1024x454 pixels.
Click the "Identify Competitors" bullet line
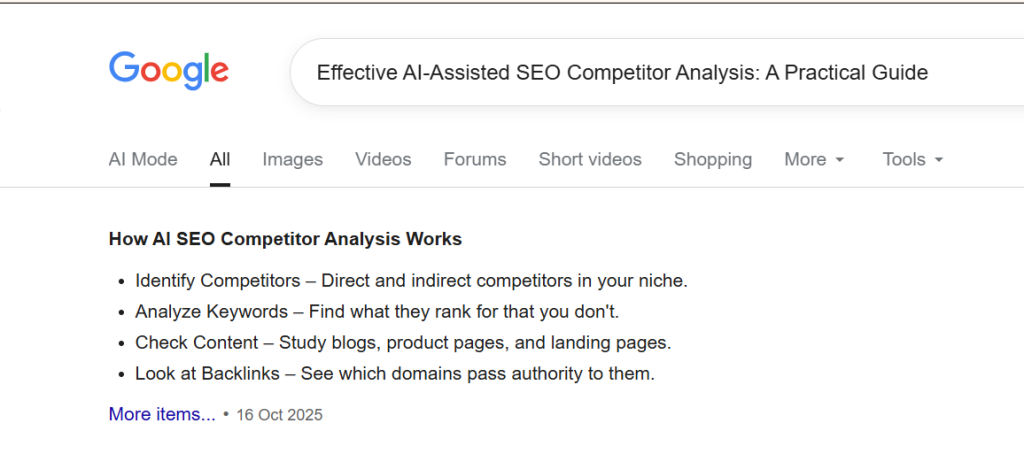tap(411, 281)
